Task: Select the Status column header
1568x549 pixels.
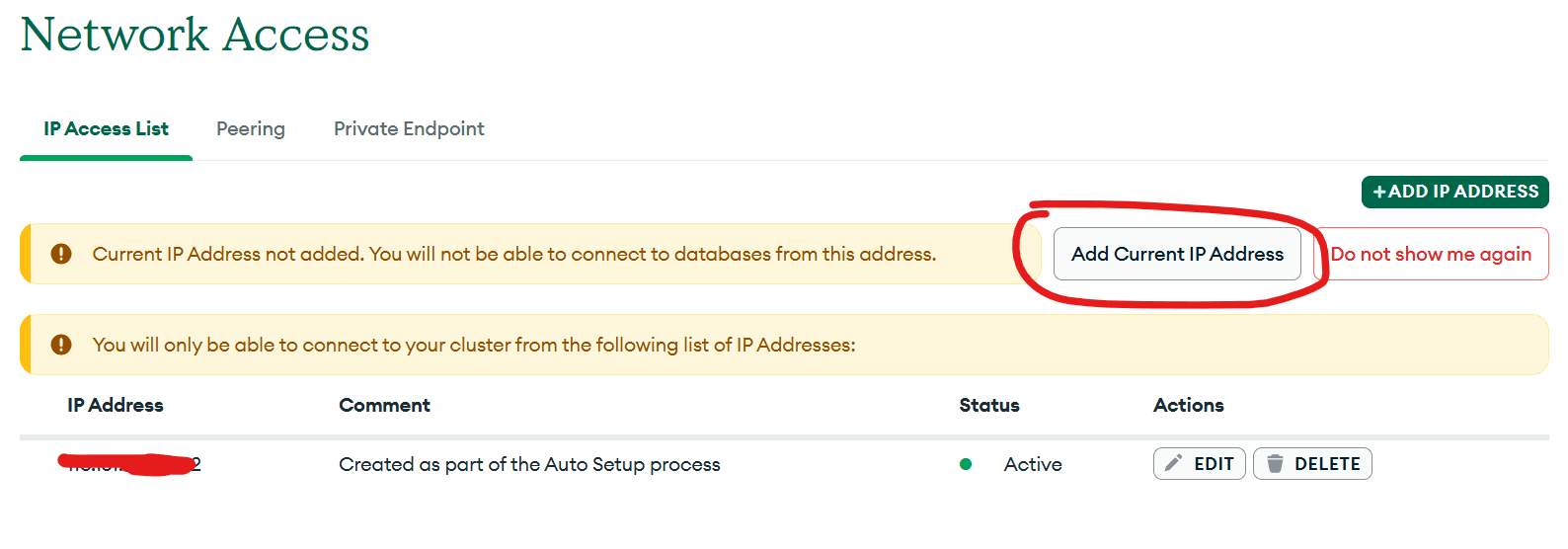Action: point(989,405)
